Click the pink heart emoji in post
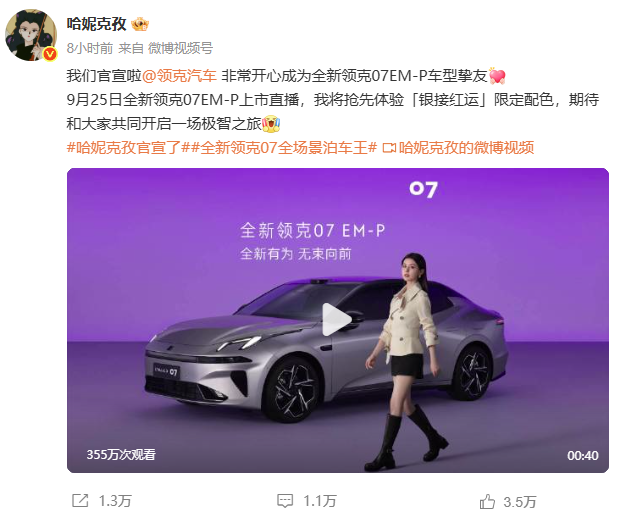The height and width of the screenshot is (515, 623). click(497, 76)
